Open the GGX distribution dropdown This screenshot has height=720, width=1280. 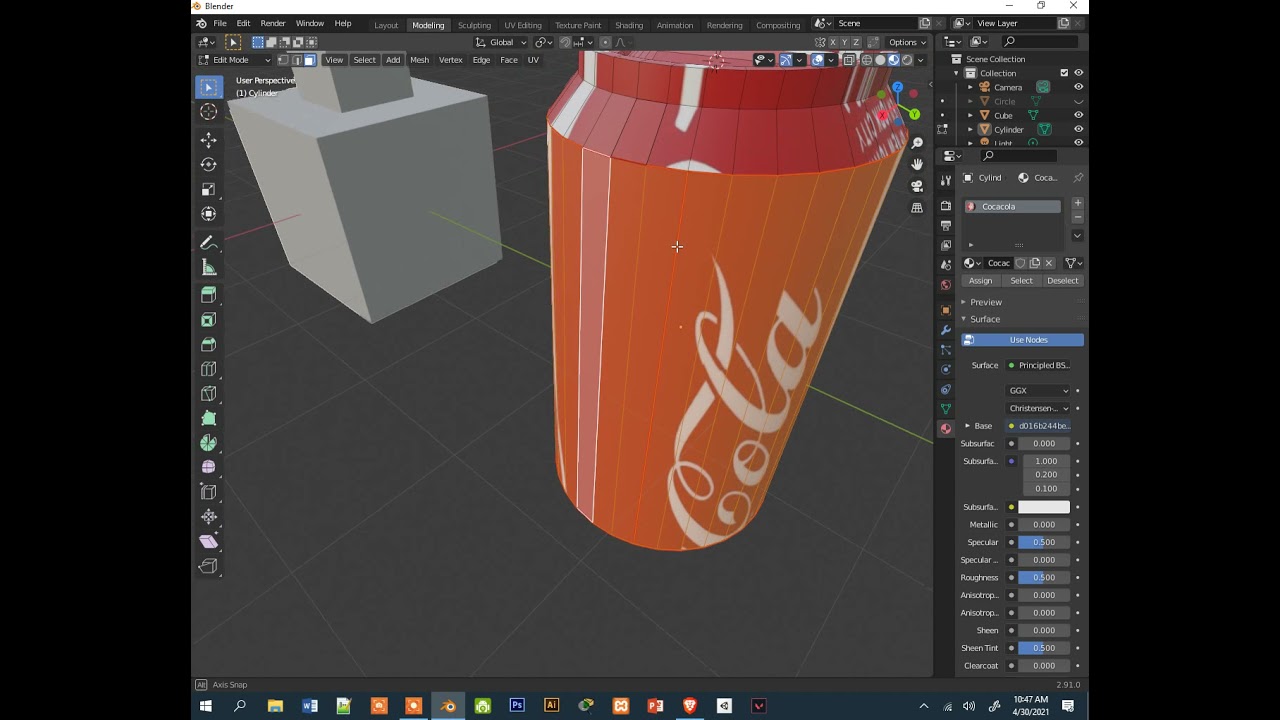[x=1038, y=391]
